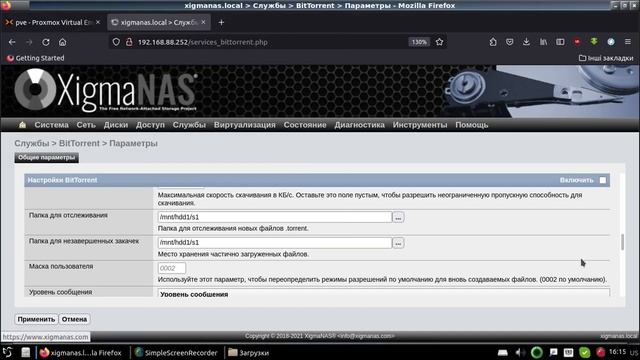The height and width of the screenshot is (360, 640).
Task: Click the red tray icon near clock
Action: pos(600,352)
